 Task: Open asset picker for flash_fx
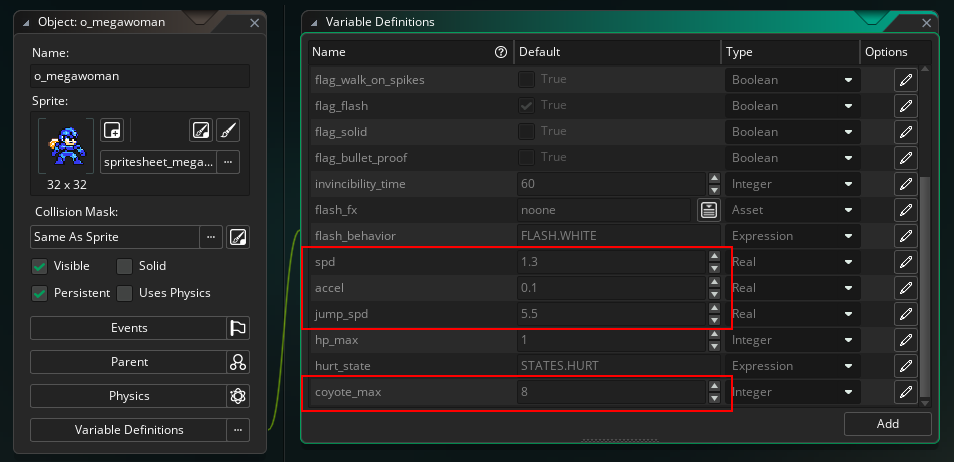tap(709, 210)
